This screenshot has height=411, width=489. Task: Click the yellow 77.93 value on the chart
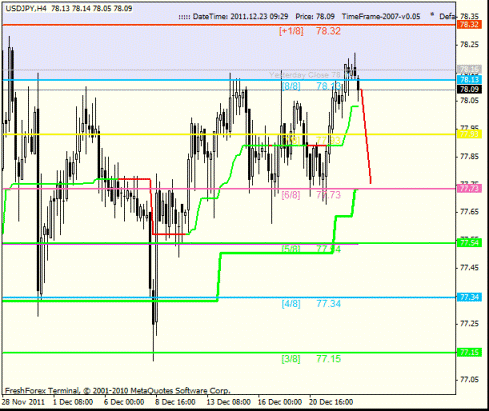point(328,140)
